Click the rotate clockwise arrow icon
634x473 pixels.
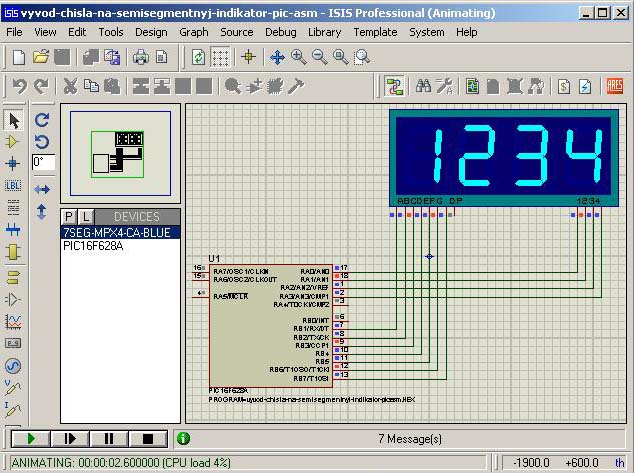pyautogui.click(x=42, y=119)
